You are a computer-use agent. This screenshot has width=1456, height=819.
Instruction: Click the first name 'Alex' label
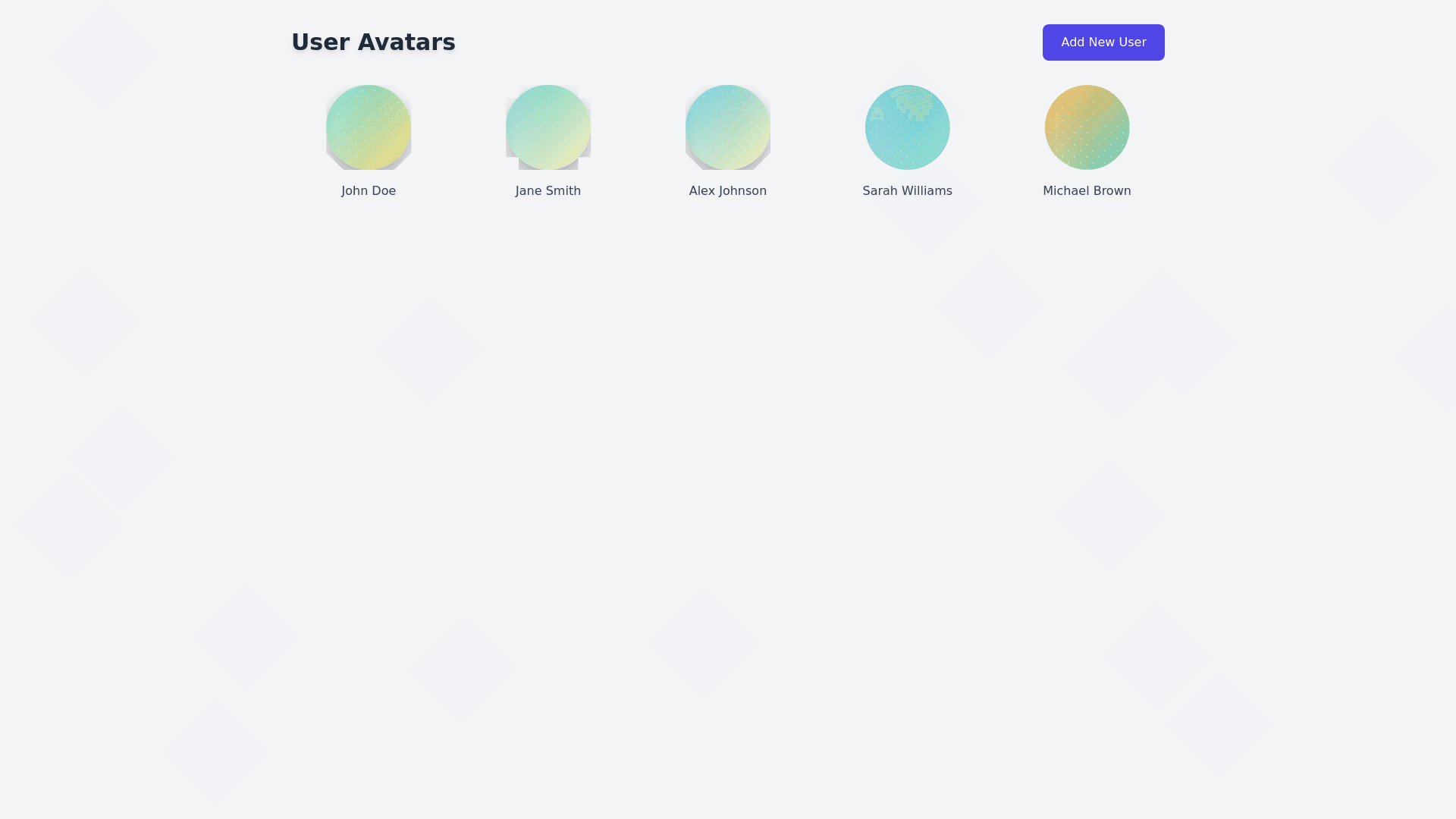702,191
